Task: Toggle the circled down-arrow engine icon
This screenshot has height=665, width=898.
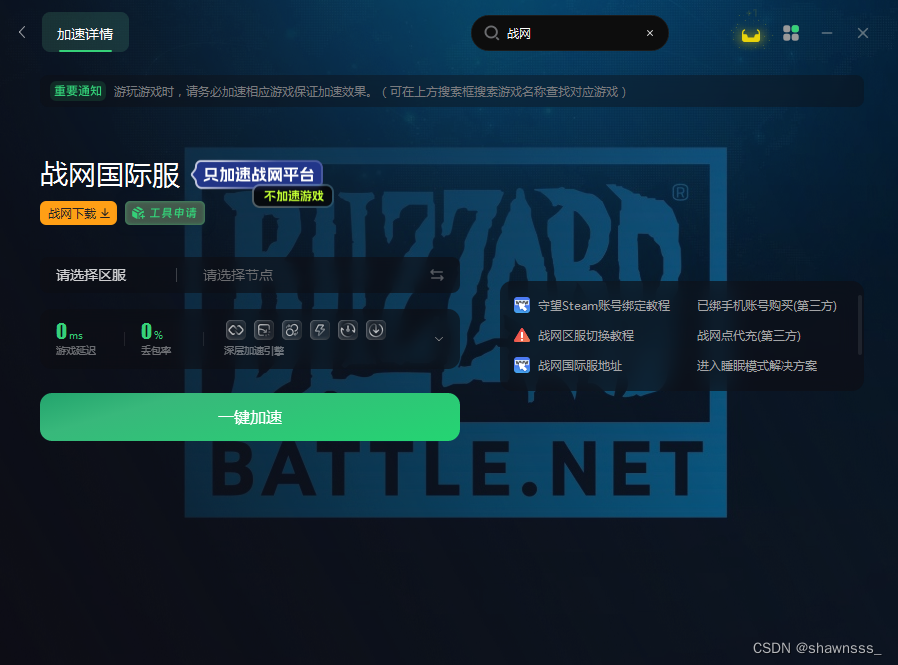Action: 376,330
